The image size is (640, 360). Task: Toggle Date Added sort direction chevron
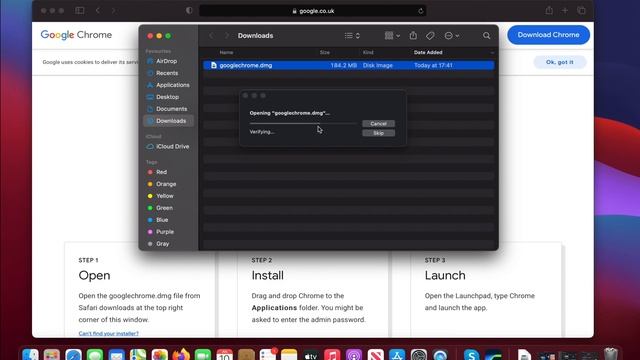[492, 53]
